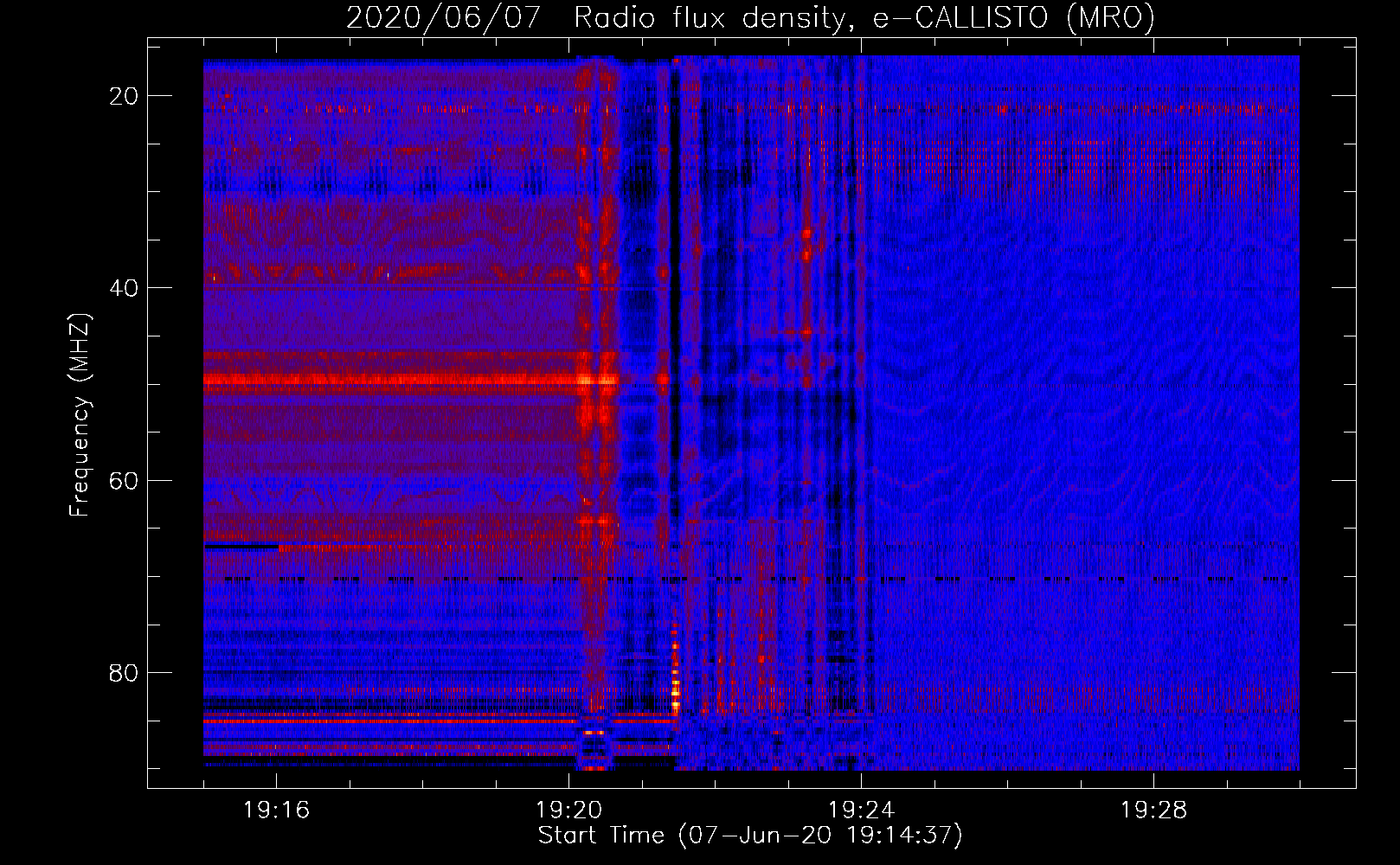1400x865 pixels.
Task: Click the '40' frequency tick label
Action: [124, 288]
